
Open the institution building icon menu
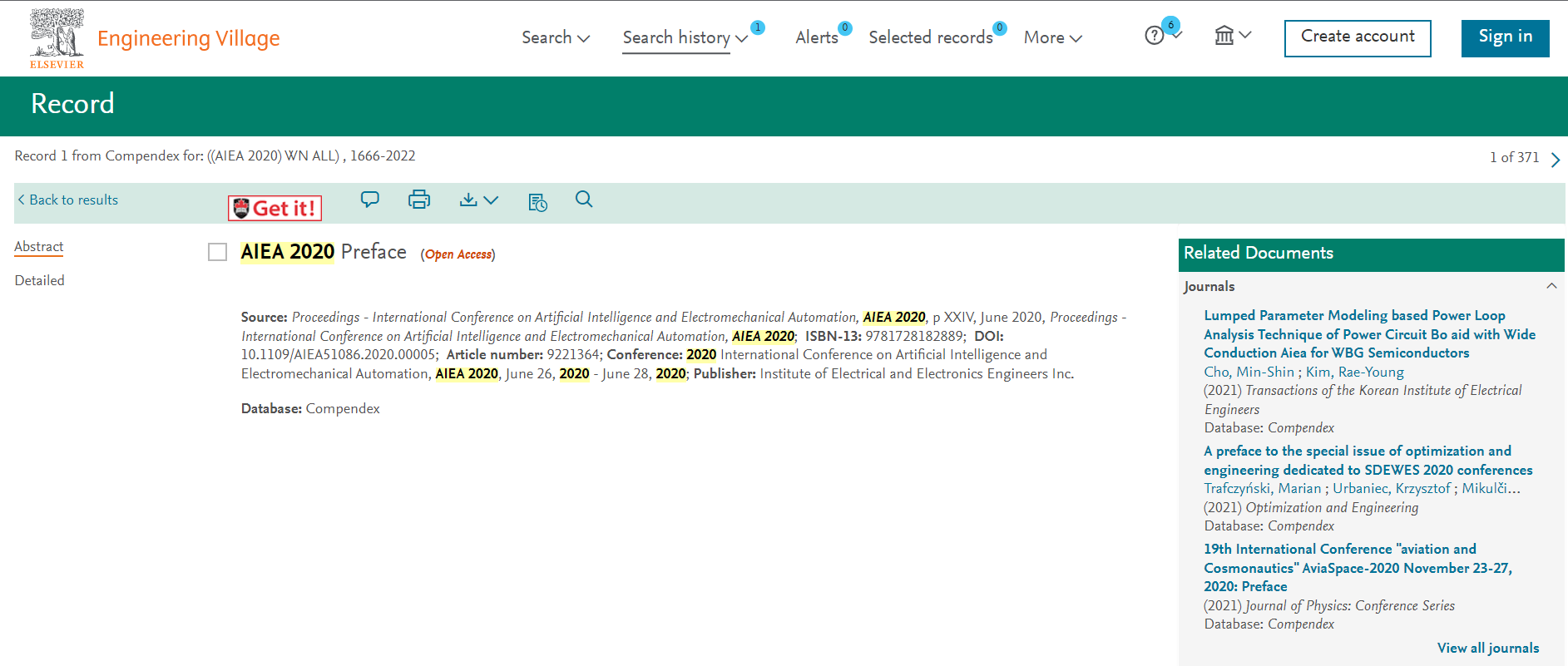(1233, 36)
